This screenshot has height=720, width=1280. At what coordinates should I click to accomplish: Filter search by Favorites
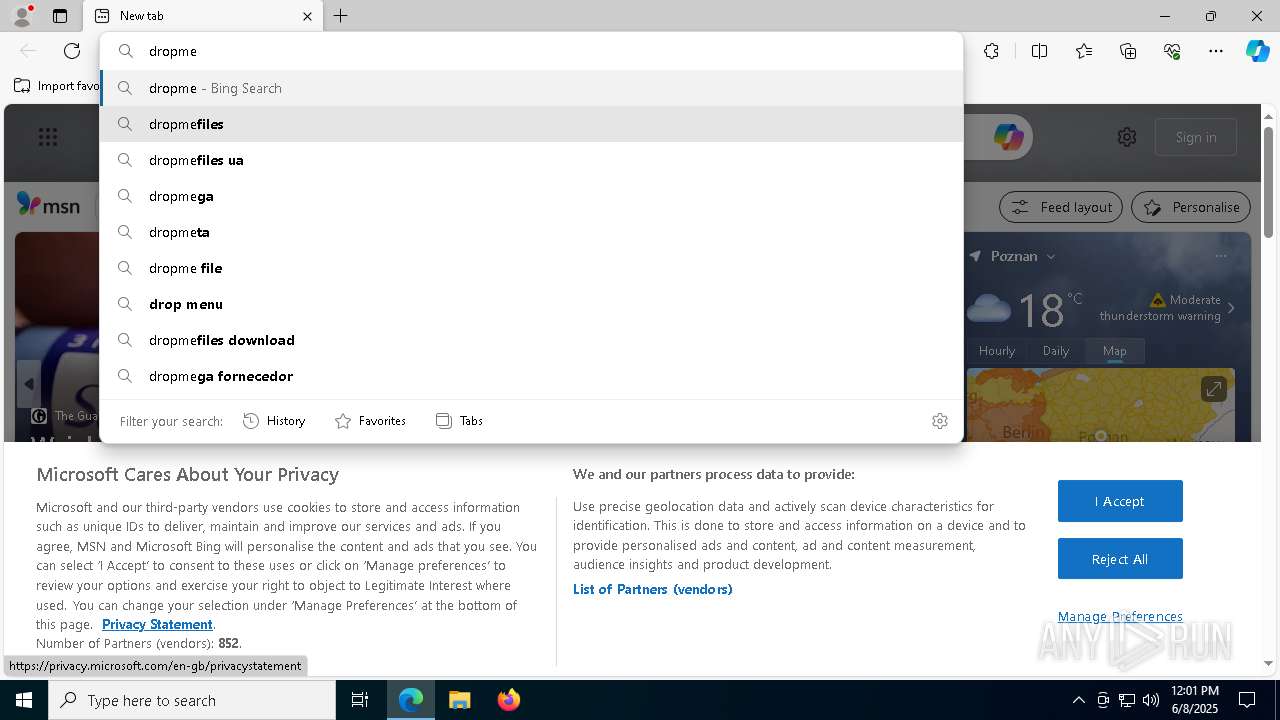(x=370, y=421)
